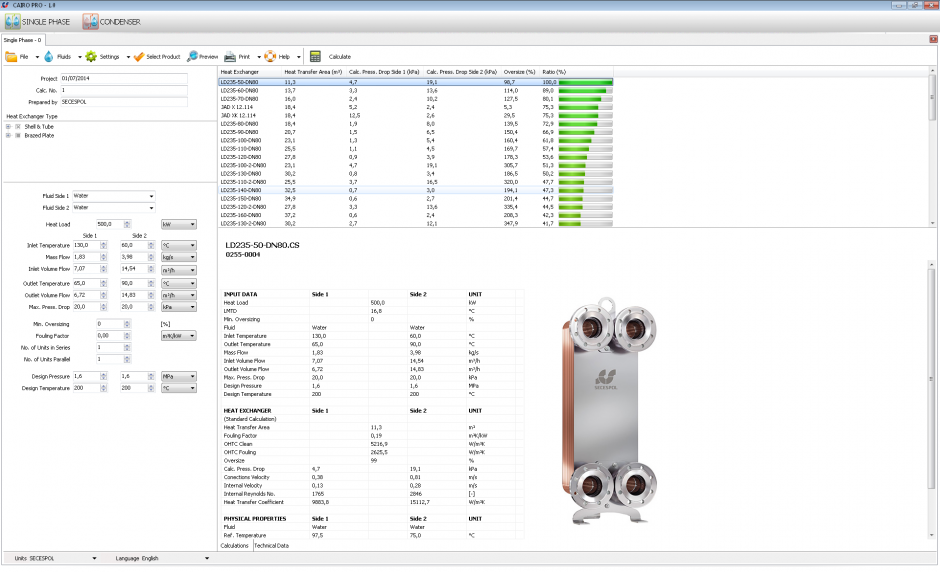Click the Calculate button
This screenshot has height=572, width=940.
point(340,56)
